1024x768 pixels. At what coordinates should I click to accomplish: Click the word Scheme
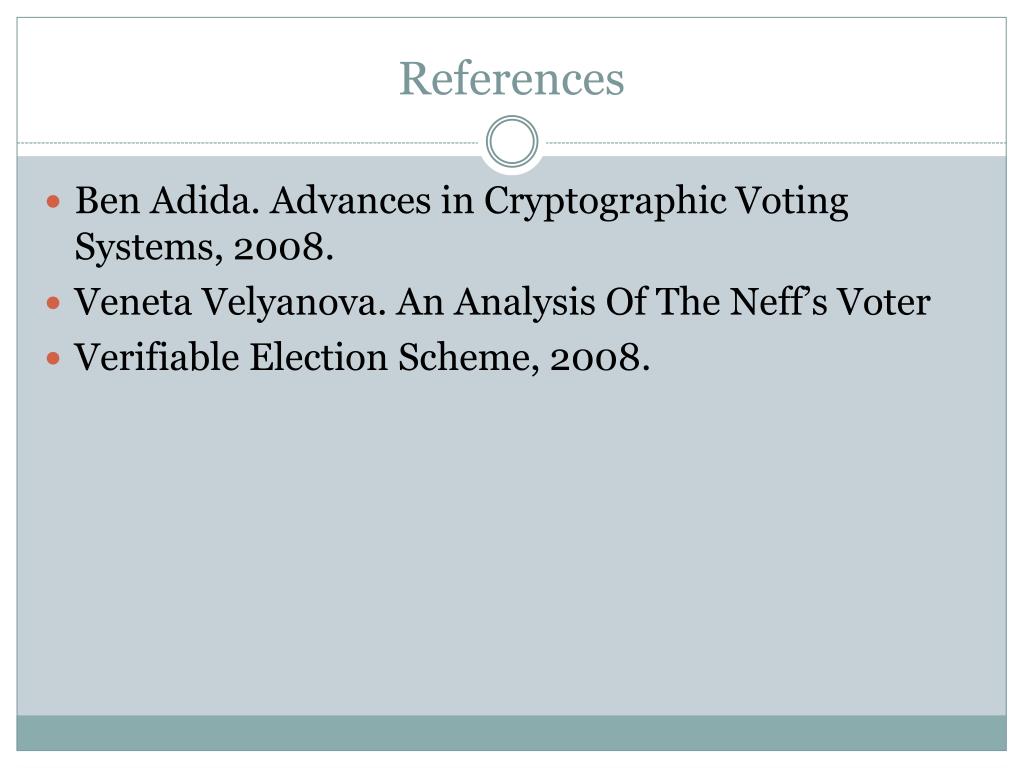point(469,359)
